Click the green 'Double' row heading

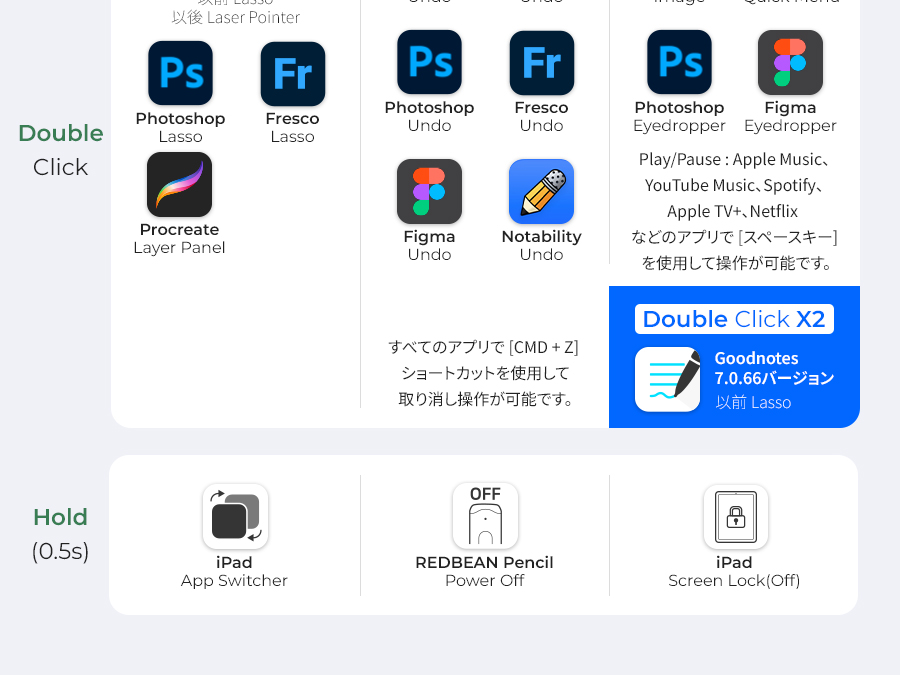(x=61, y=133)
